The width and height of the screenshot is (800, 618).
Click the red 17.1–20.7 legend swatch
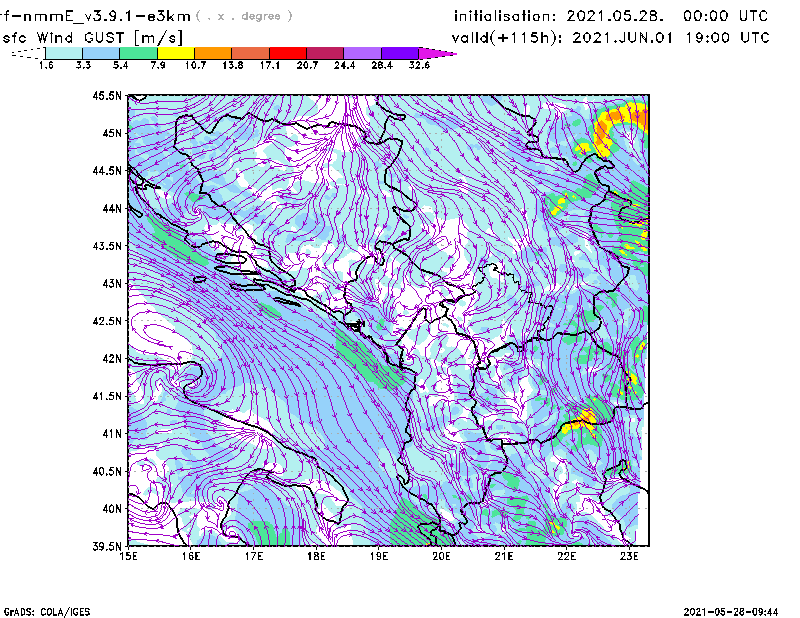click(288, 53)
